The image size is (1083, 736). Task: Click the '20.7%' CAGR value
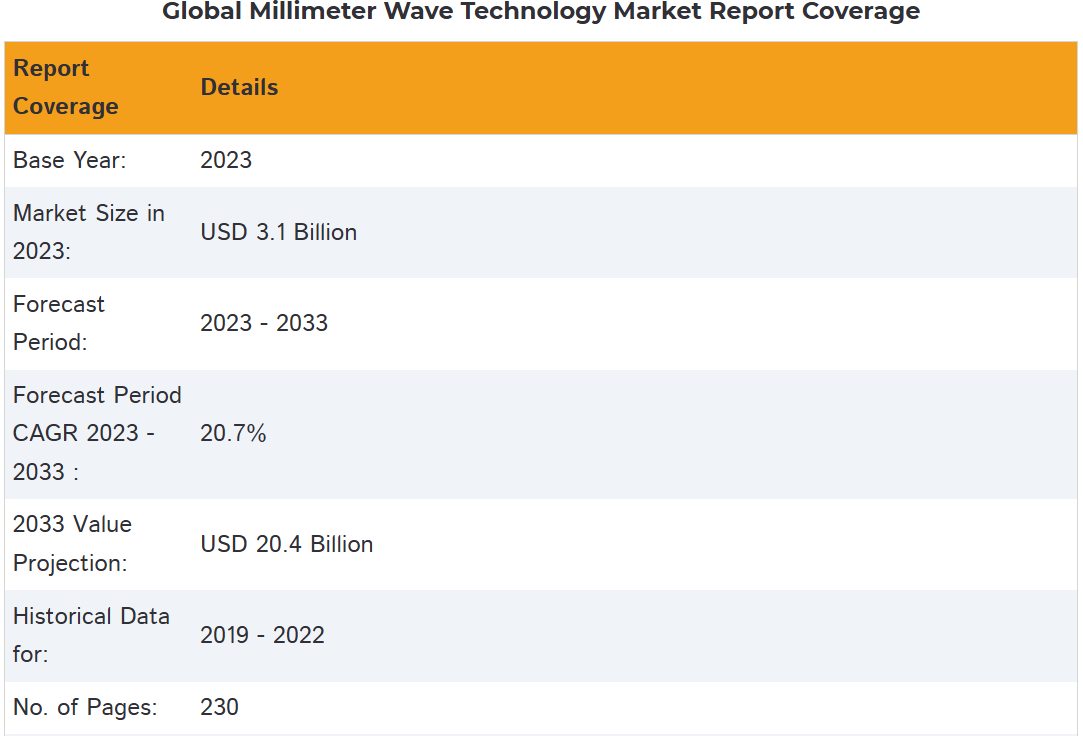tap(233, 433)
